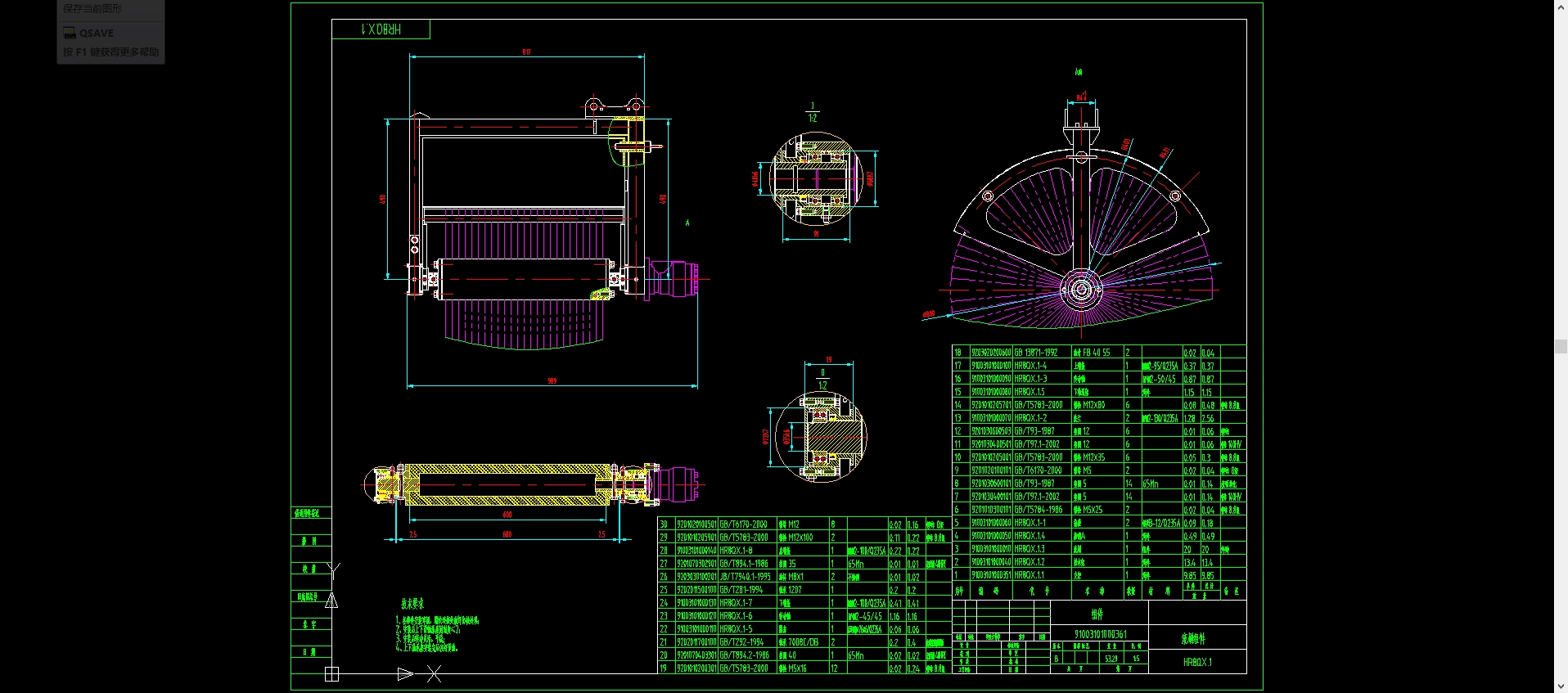Select the 'HRBQX.1.5' cell in row 15
Viewport: 1568px width, 693px height.
pyautogui.click(x=1043, y=392)
